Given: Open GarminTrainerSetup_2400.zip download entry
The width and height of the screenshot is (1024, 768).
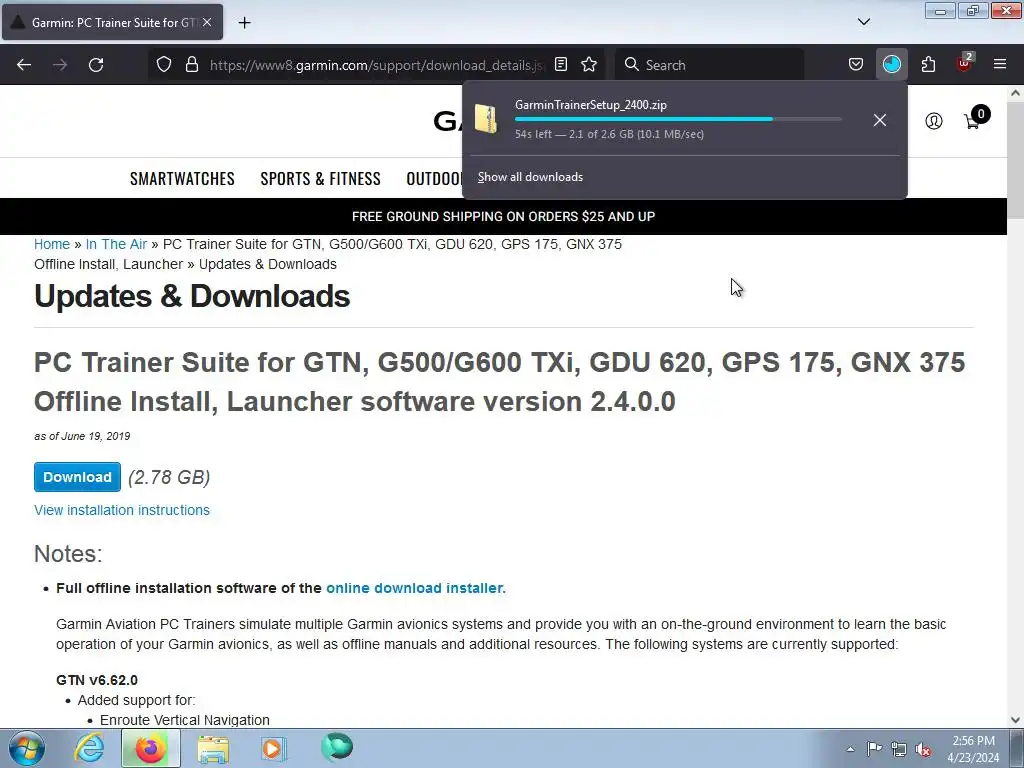Looking at the screenshot, I should pyautogui.click(x=665, y=120).
